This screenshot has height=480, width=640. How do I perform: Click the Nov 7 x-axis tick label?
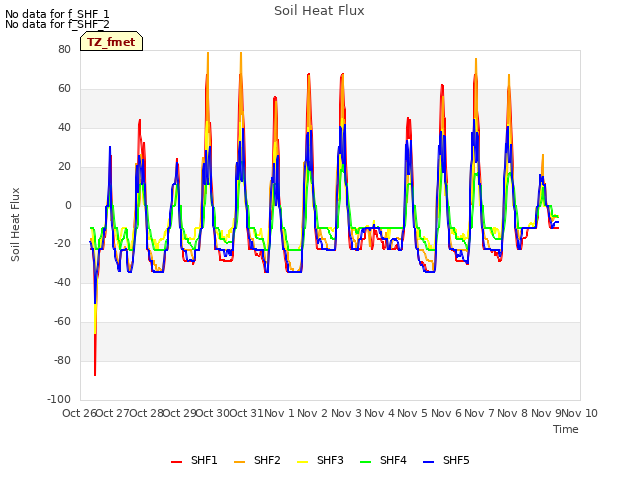(x=480, y=413)
